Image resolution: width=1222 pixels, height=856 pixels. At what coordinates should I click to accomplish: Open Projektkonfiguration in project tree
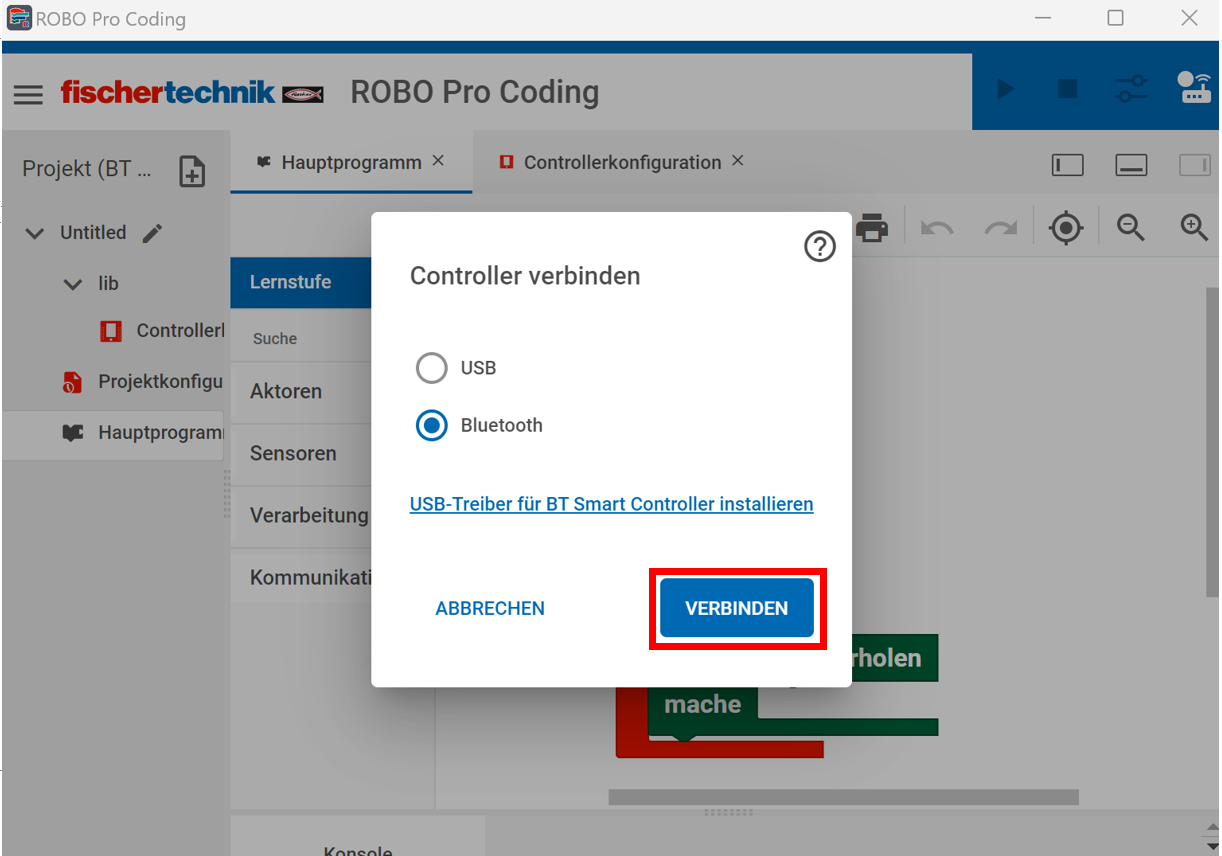142,382
